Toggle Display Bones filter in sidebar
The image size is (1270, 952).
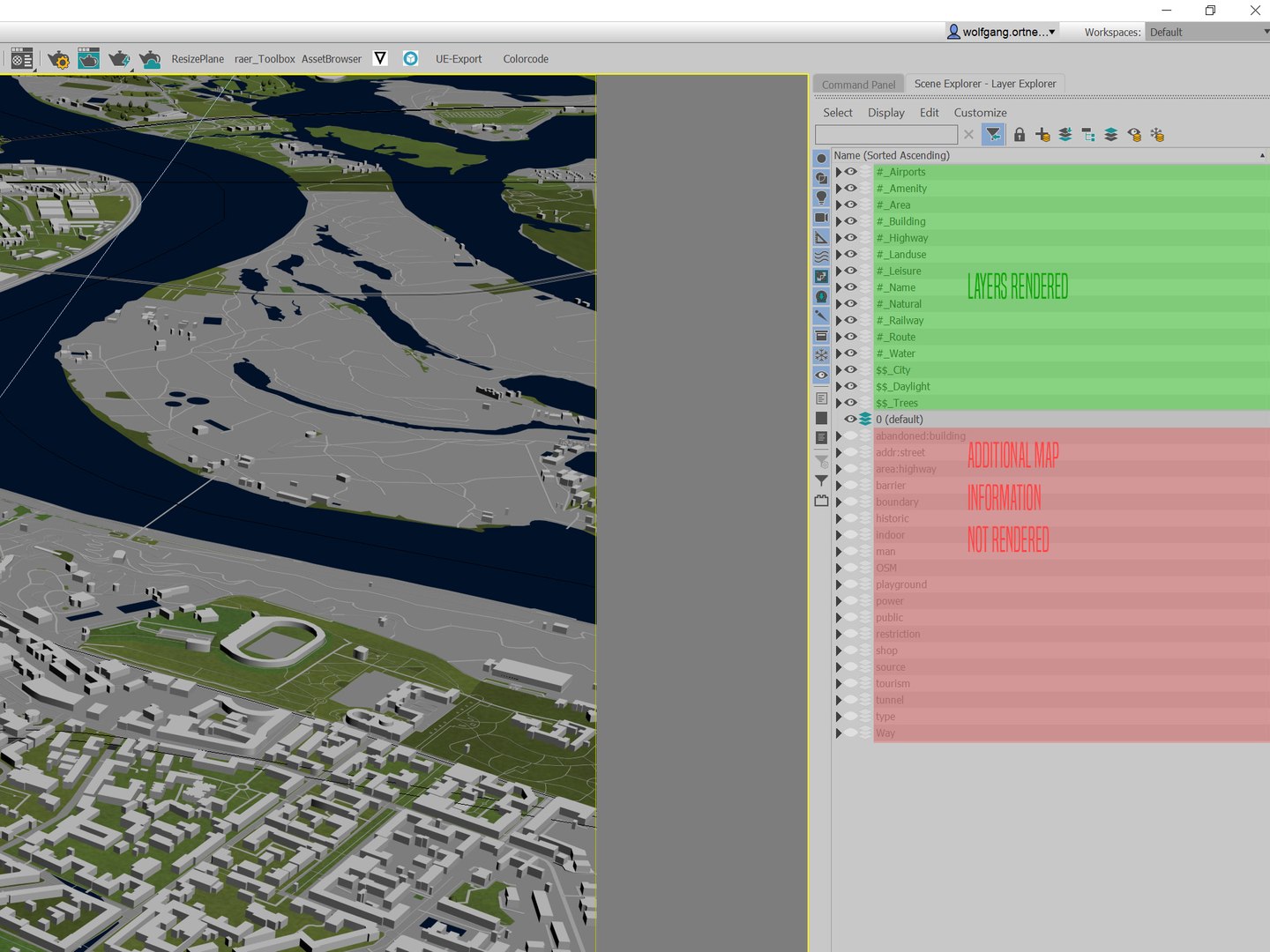[821, 316]
